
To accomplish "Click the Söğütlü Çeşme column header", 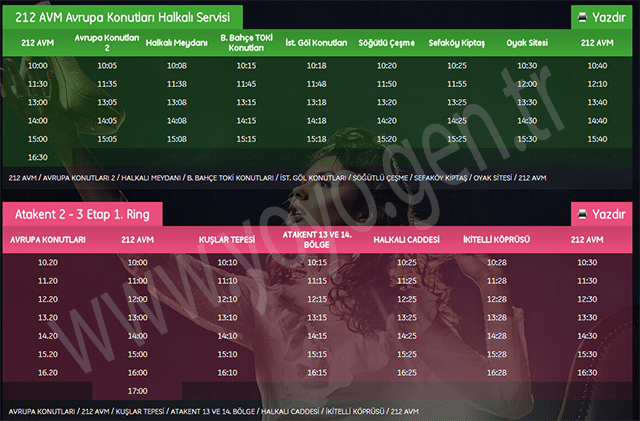I will coord(386,43).
